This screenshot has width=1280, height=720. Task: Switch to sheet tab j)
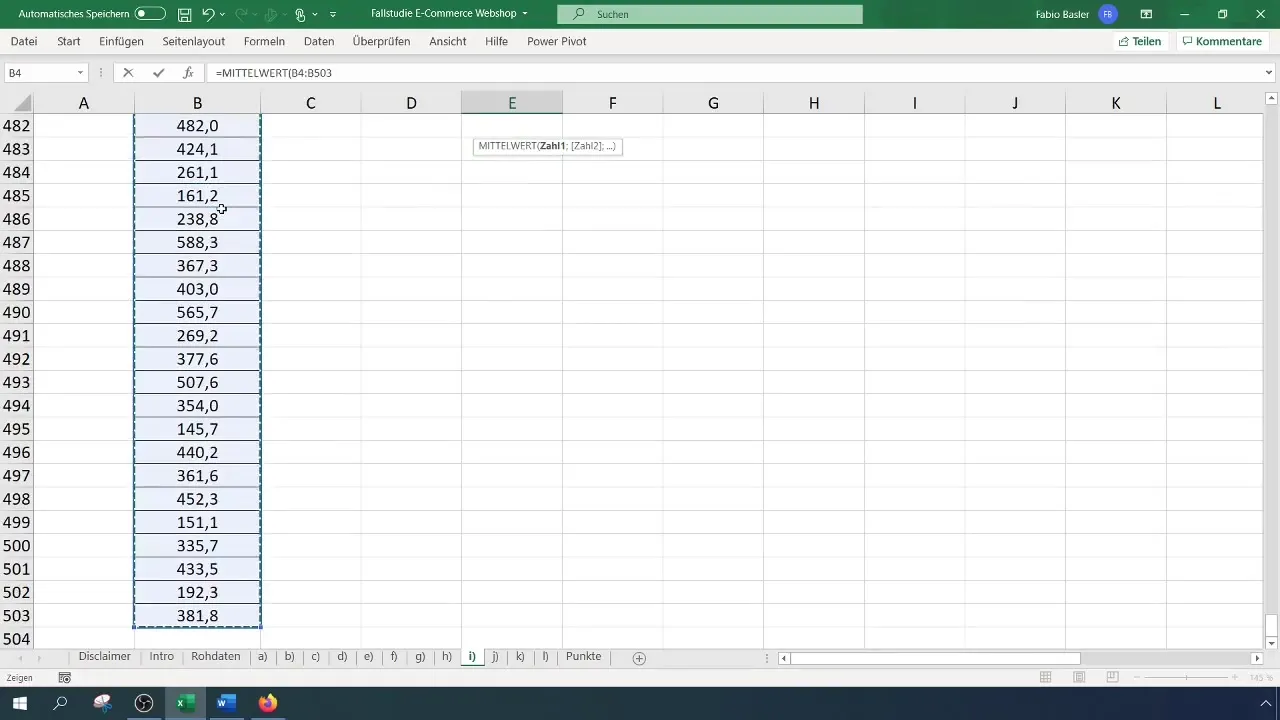tap(496, 657)
